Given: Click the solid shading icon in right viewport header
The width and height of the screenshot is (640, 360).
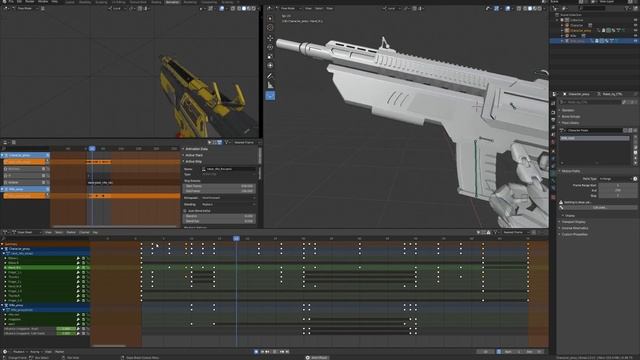Looking at the screenshot, I should click(x=530, y=8).
